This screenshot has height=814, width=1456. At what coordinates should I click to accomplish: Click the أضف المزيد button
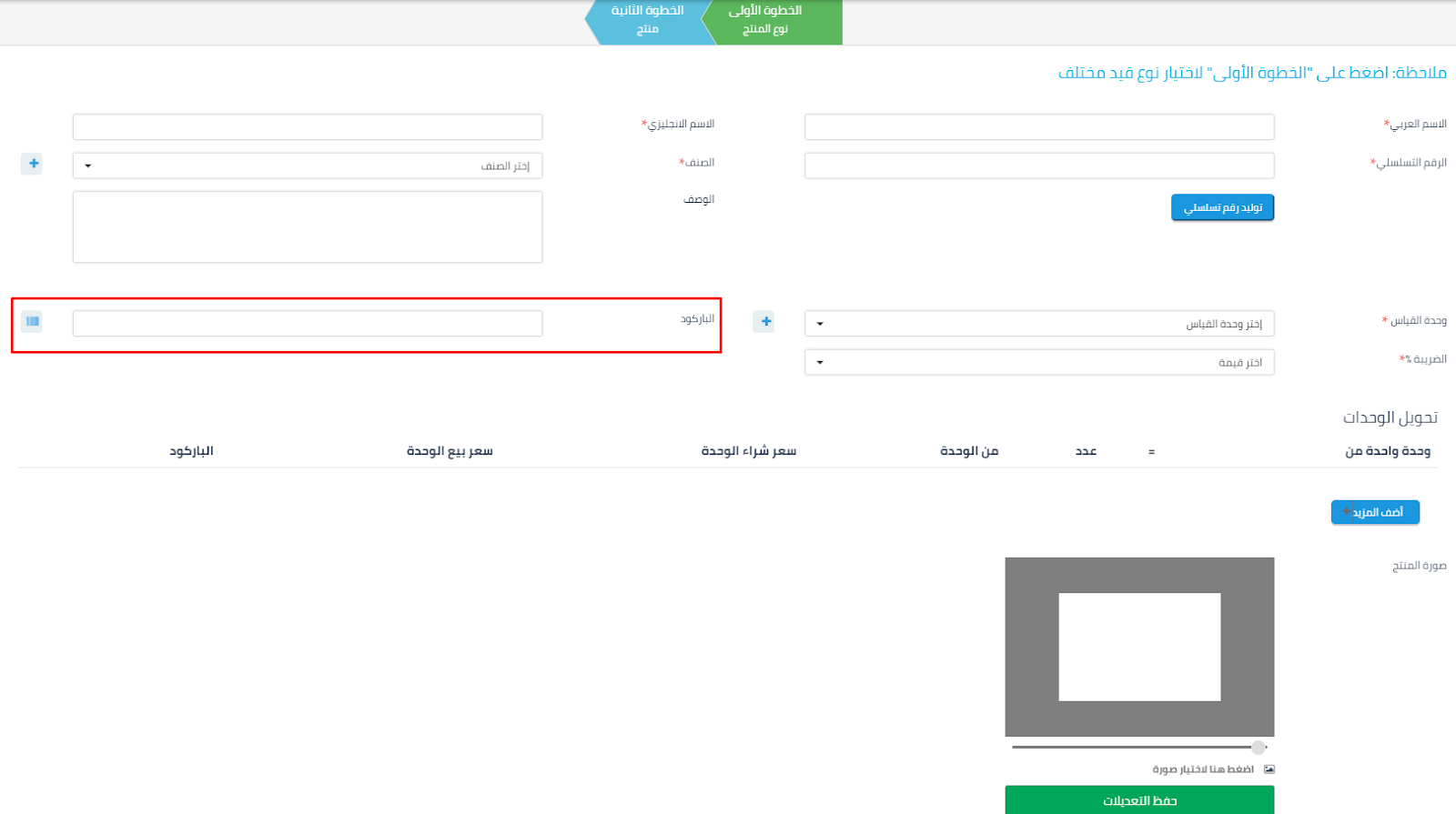click(1375, 512)
